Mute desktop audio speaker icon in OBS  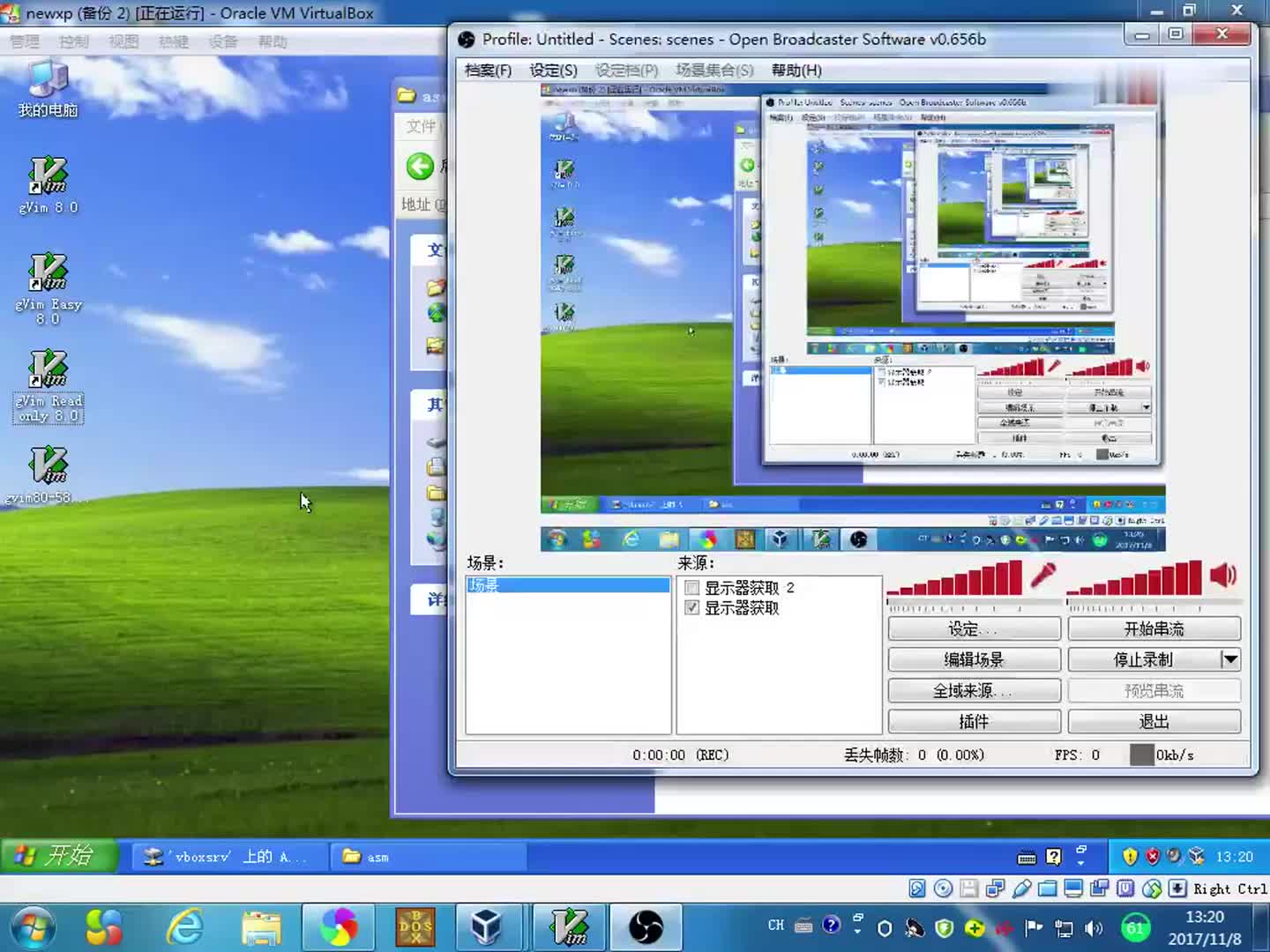click(x=1223, y=576)
